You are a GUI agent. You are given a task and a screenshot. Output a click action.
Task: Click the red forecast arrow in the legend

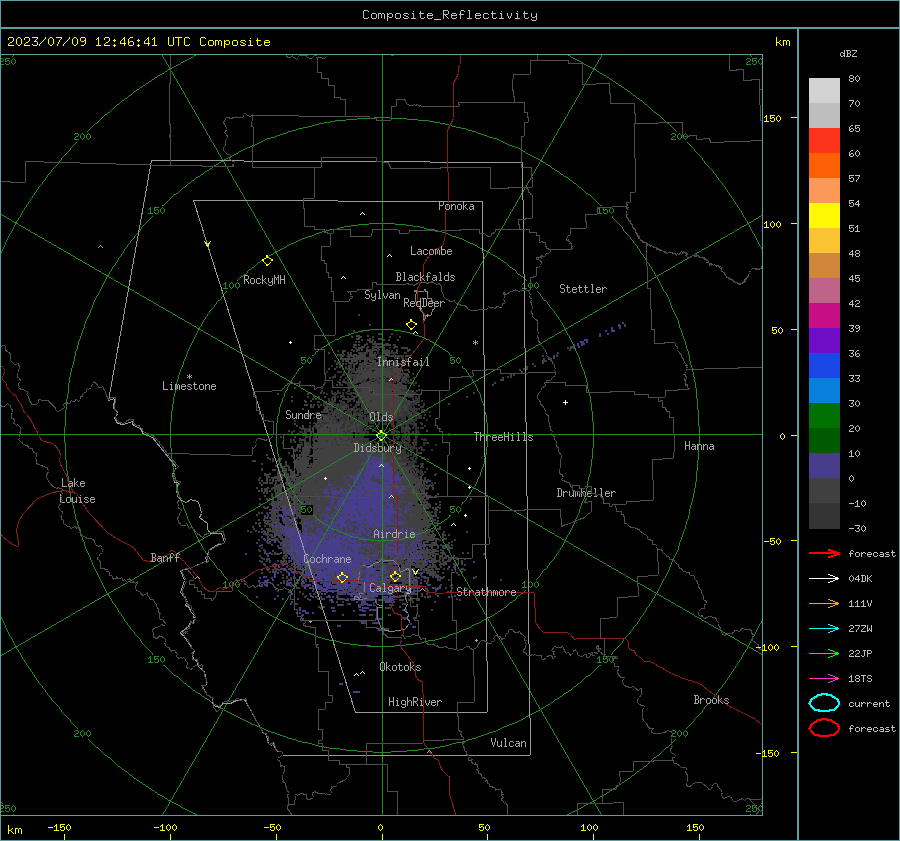click(824, 553)
